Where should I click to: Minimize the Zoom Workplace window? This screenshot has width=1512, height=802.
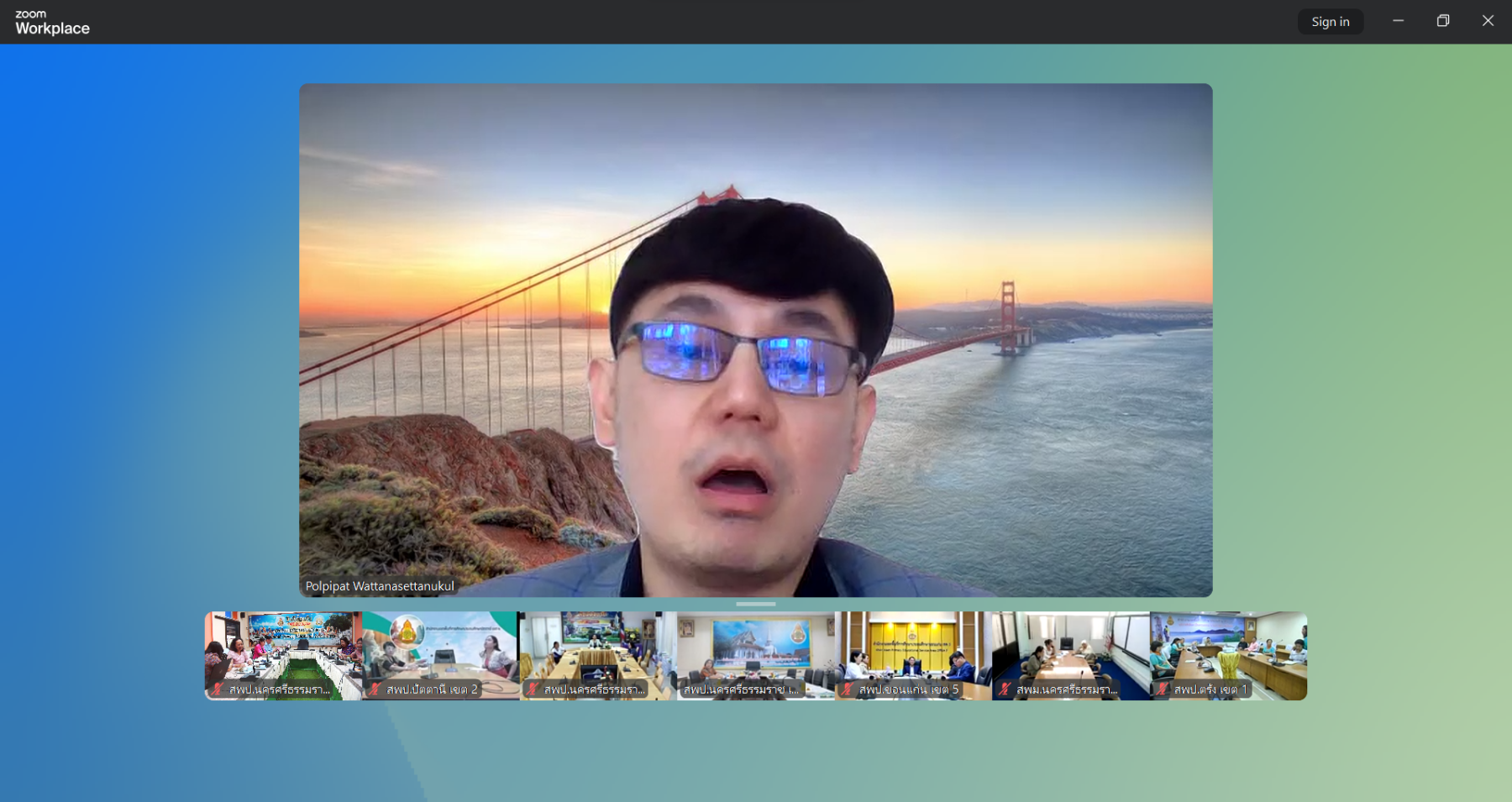pyautogui.click(x=1398, y=21)
